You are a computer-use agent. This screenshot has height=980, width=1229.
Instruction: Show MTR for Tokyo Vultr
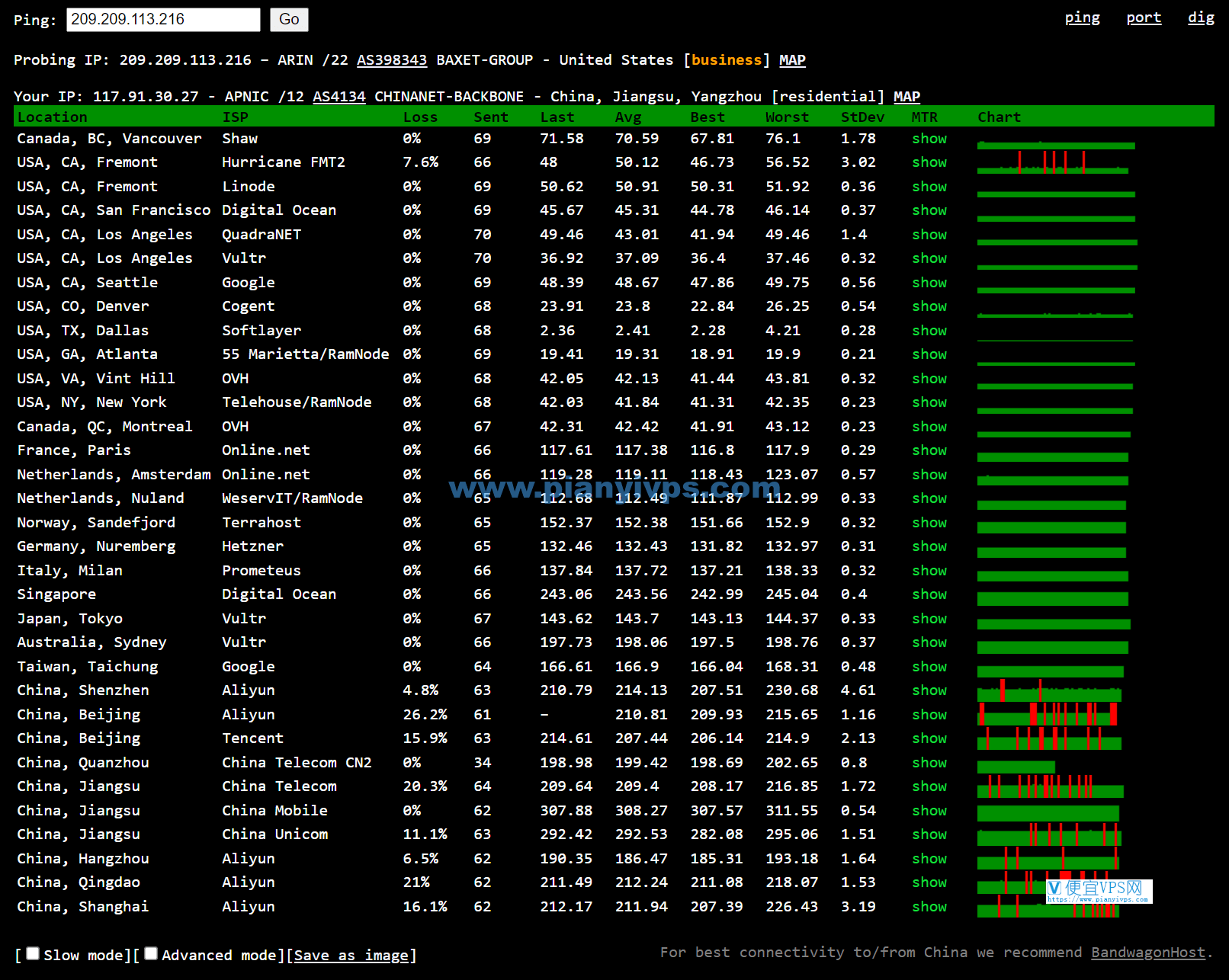[929, 619]
